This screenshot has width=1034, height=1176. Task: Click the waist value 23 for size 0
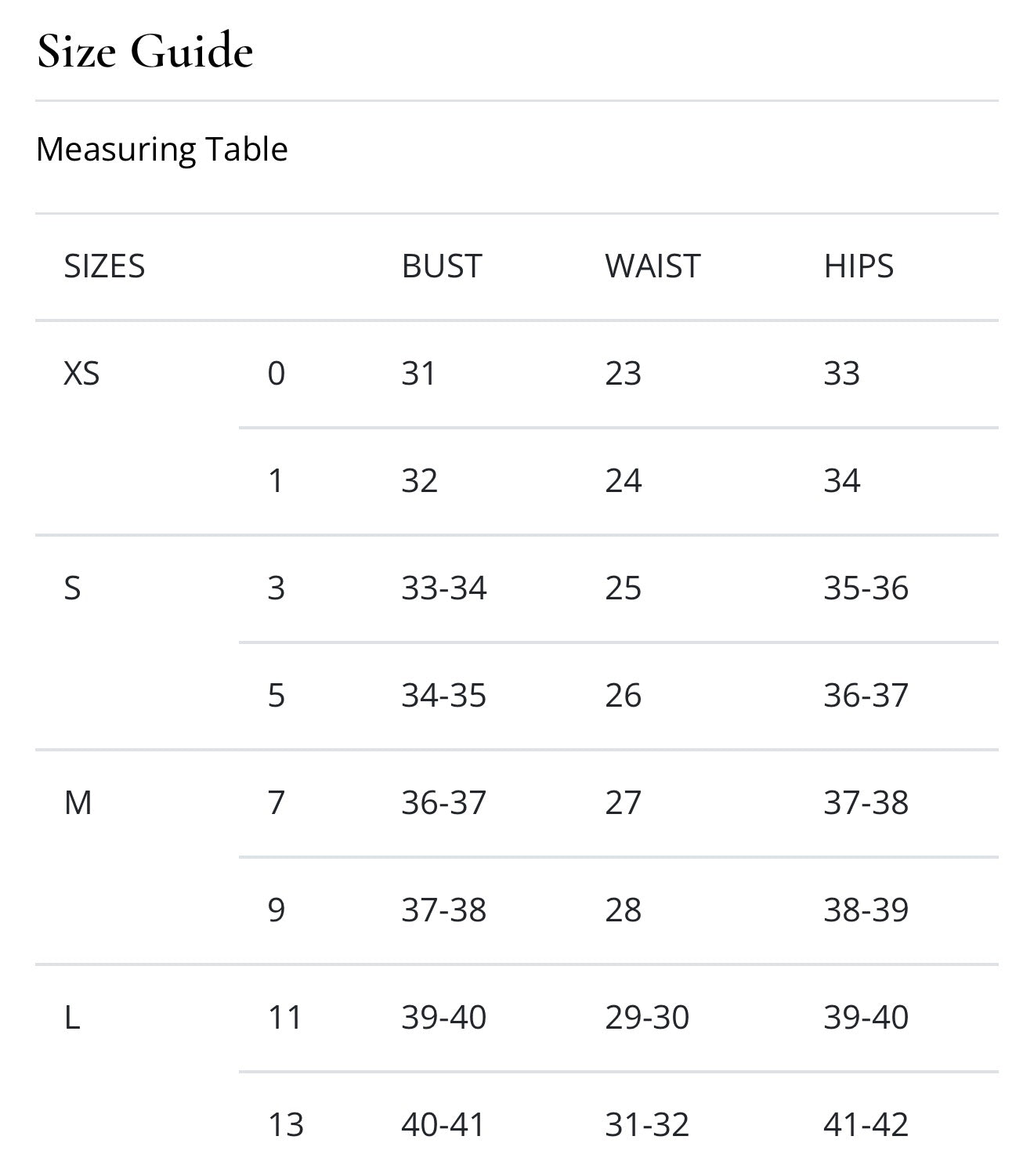[x=623, y=374]
